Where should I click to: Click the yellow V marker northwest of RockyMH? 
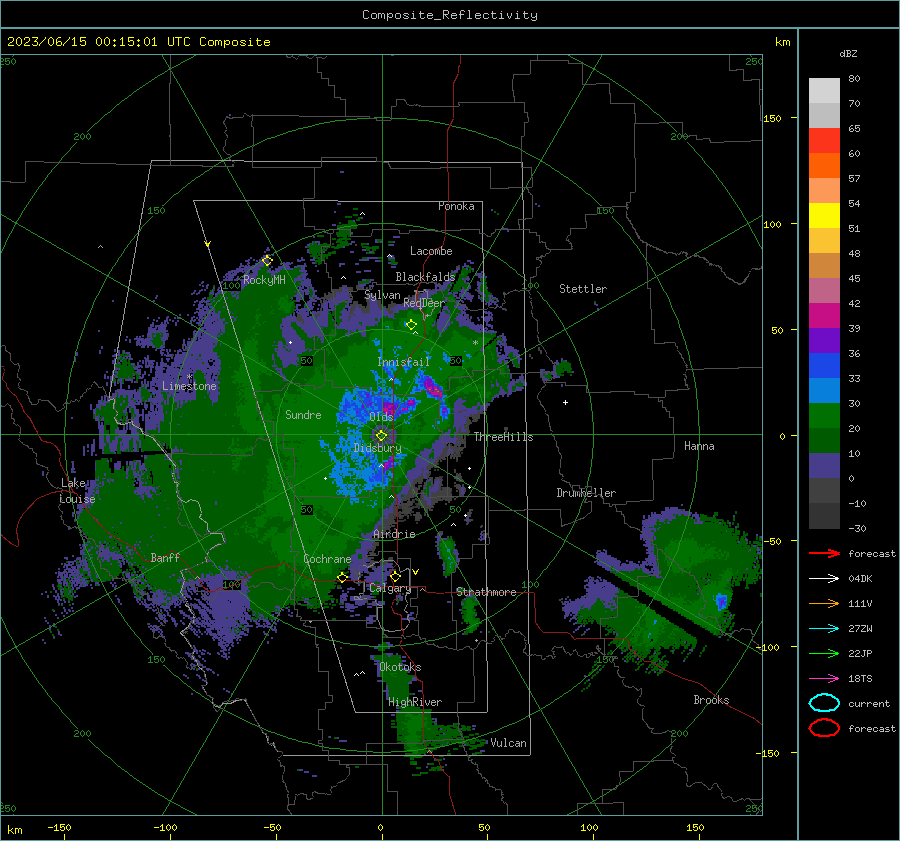(x=207, y=244)
